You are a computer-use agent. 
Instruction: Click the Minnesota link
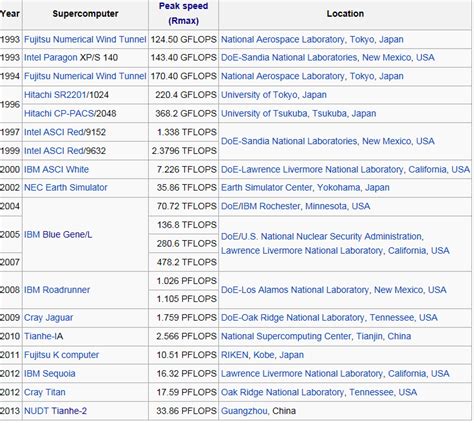(326, 206)
